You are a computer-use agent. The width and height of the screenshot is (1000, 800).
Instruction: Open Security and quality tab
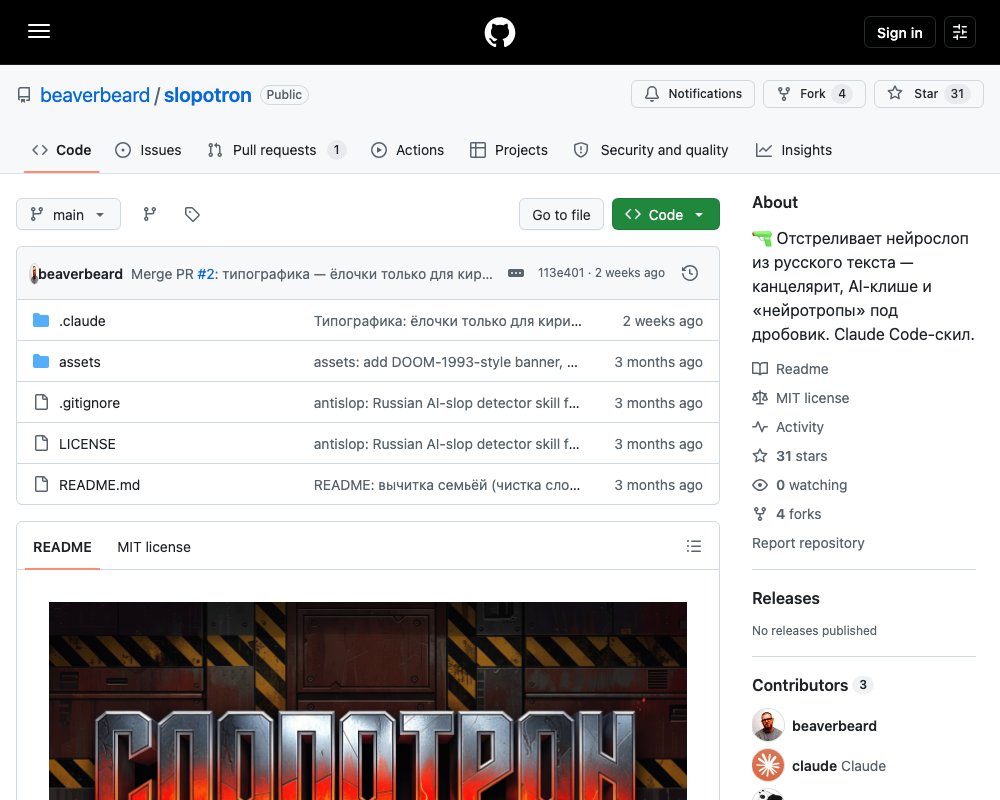(x=651, y=150)
